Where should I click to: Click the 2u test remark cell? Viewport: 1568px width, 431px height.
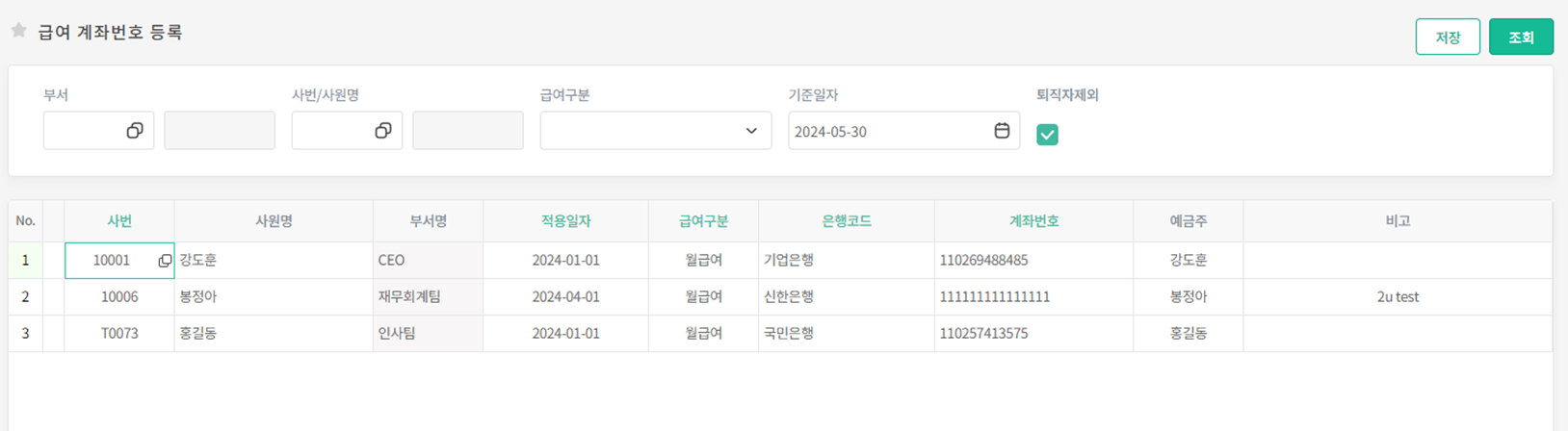(x=1397, y=297)
